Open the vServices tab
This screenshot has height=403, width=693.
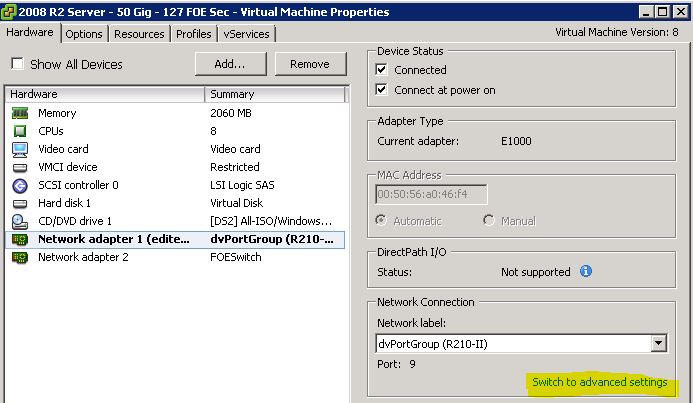point(246,34)
